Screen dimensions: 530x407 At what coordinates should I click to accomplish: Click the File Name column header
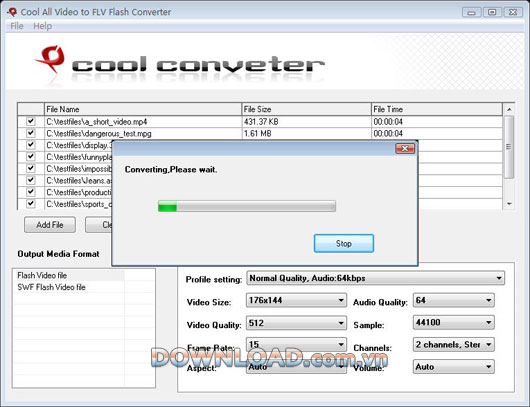tap(143, 109)
